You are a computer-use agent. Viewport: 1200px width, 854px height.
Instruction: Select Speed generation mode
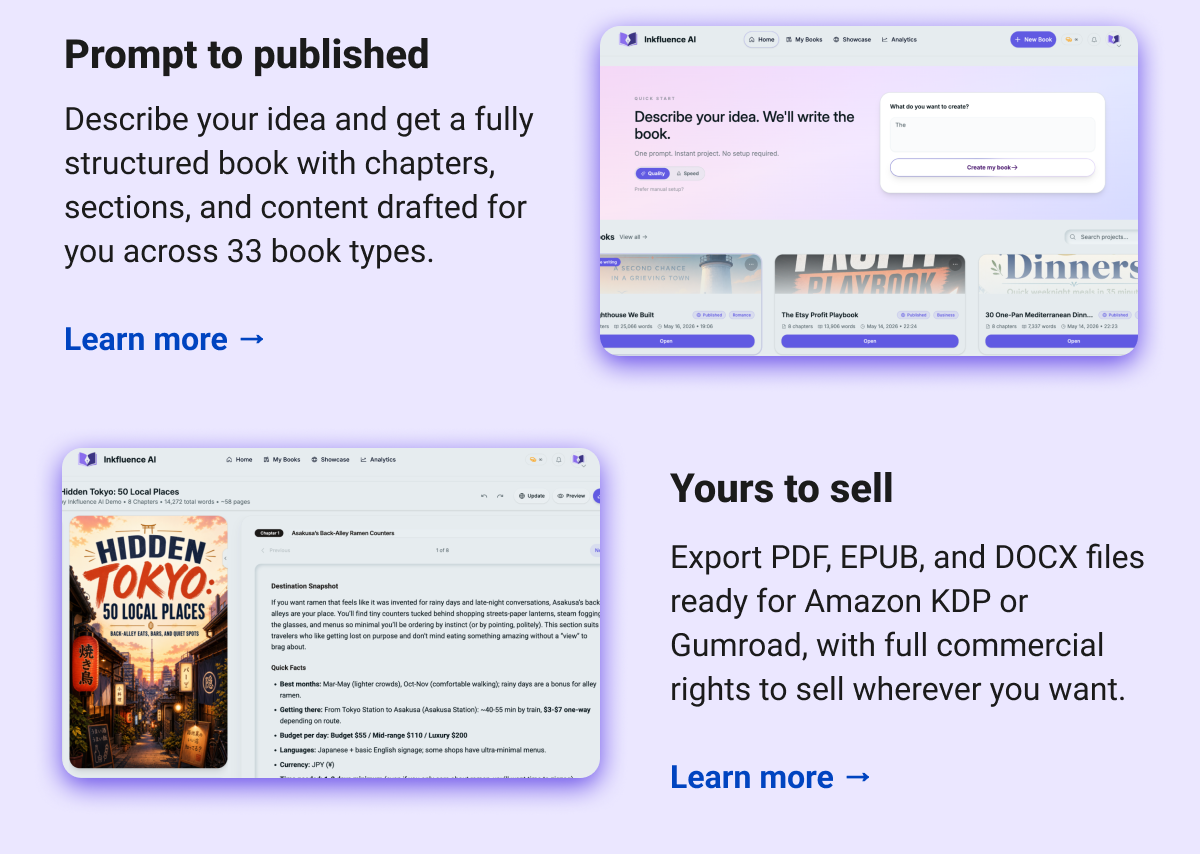coord(688,173)
